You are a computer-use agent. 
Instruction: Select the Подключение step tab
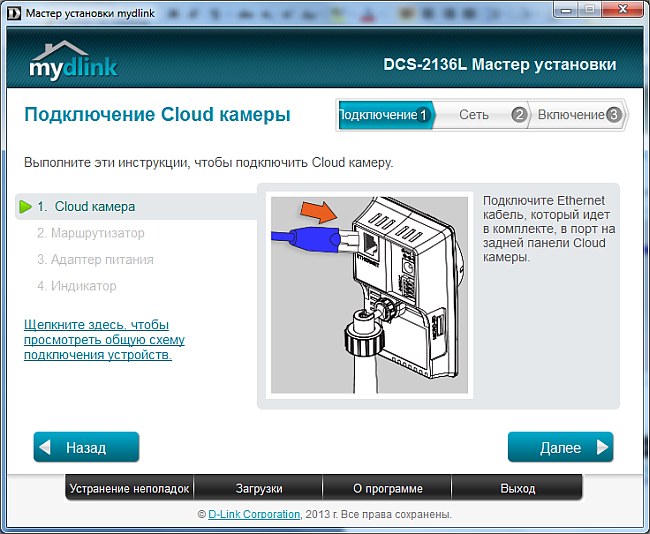(x=378, y=115)
